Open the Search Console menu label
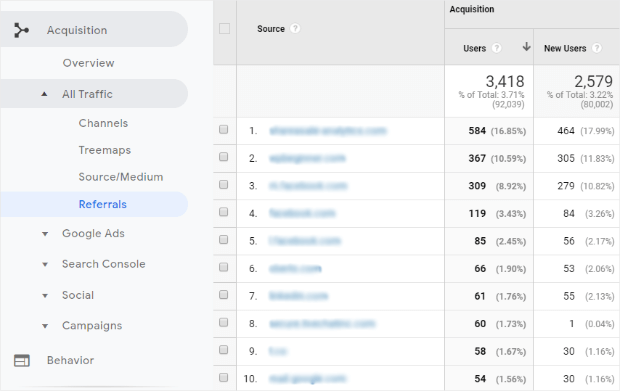 click(104, 264)
